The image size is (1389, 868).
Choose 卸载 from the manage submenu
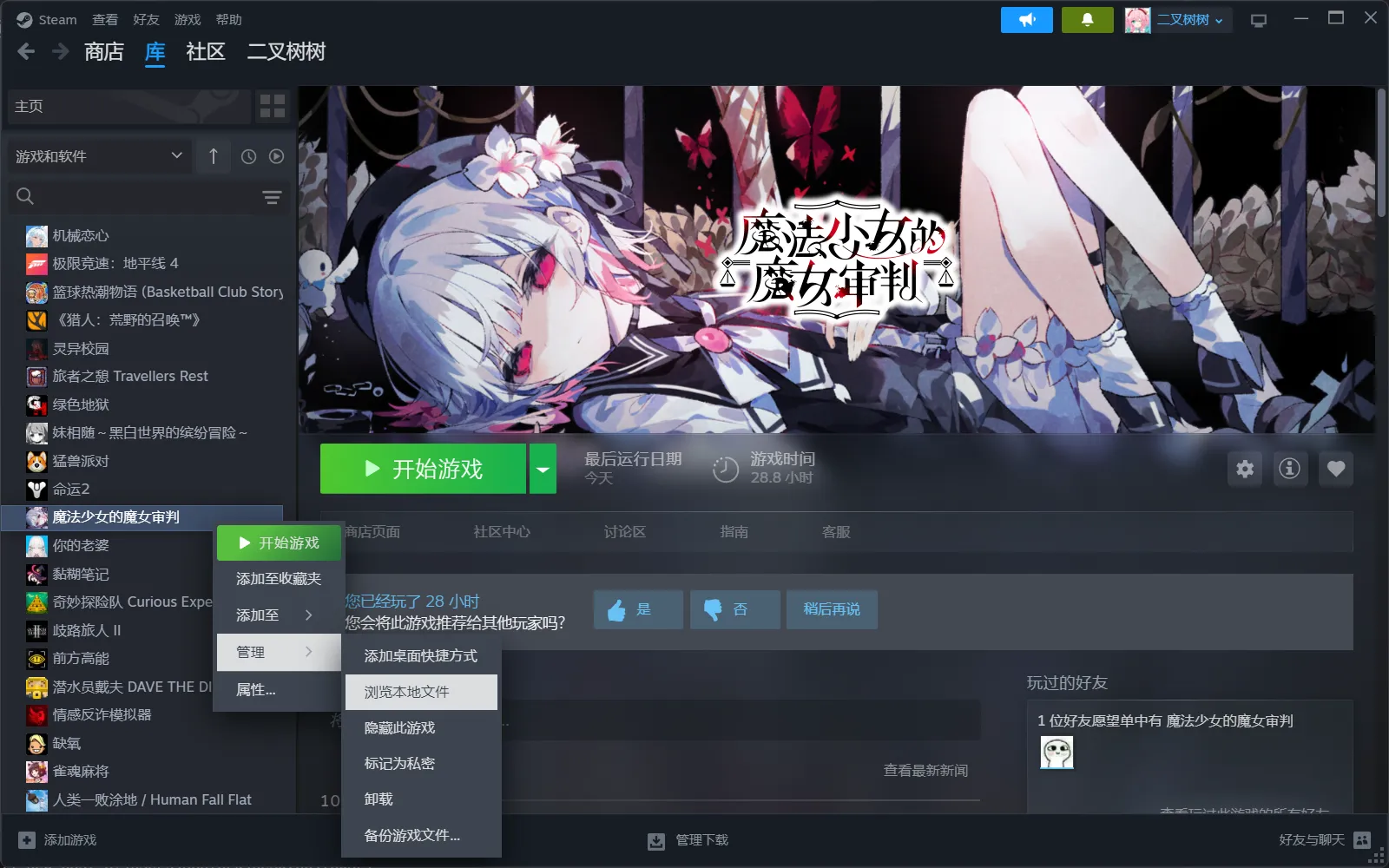[x=379, y=799]
